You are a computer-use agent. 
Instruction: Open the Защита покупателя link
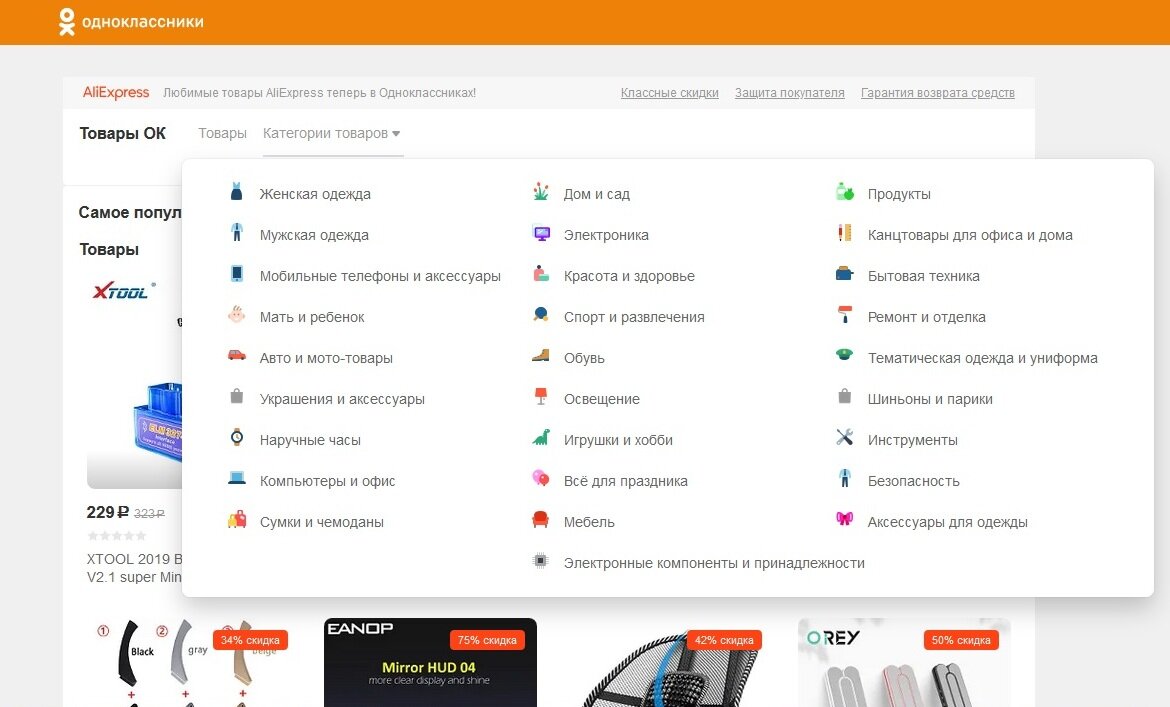(x=789, y=93)
